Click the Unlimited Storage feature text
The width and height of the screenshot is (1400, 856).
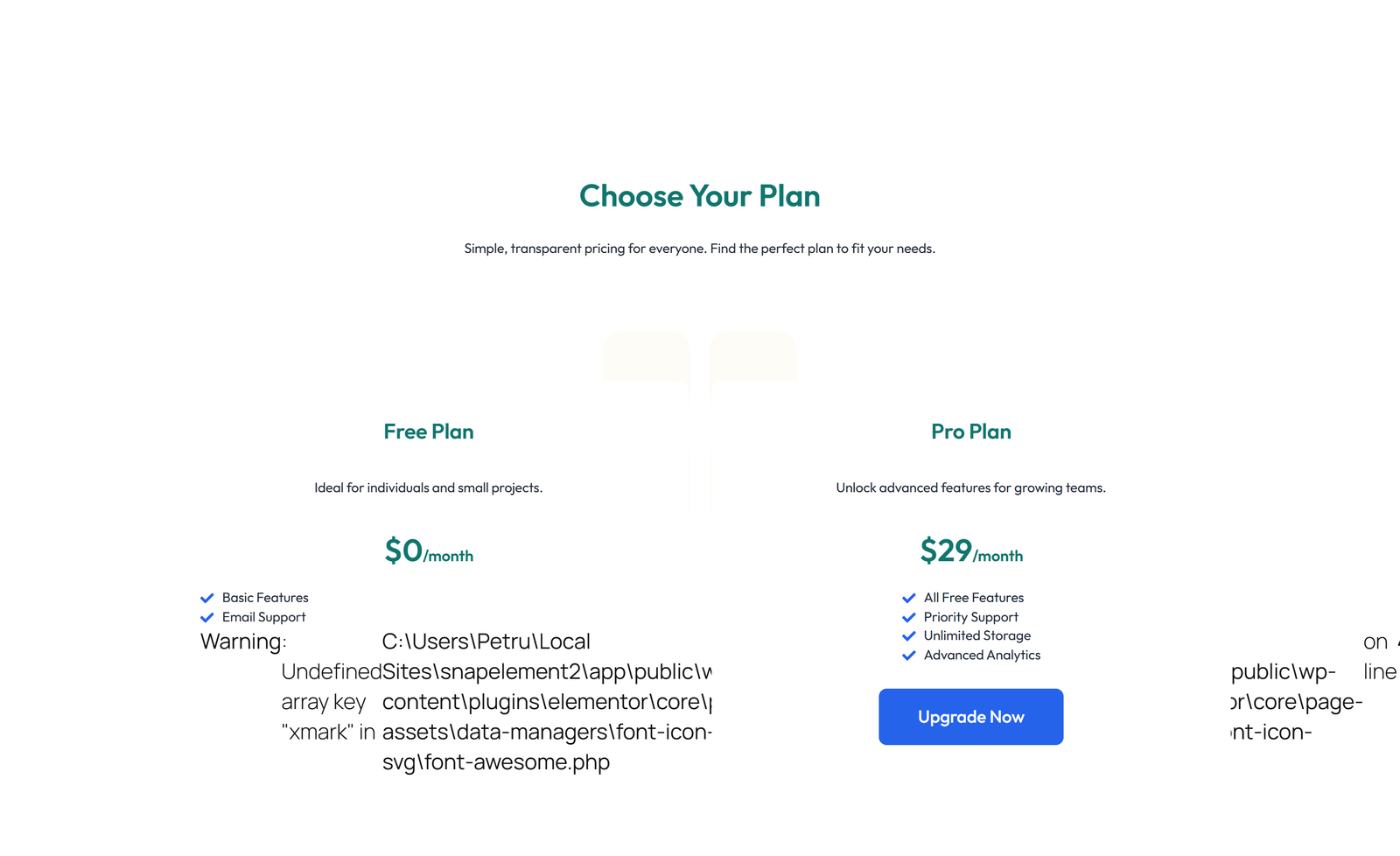[x=976, y=635]
